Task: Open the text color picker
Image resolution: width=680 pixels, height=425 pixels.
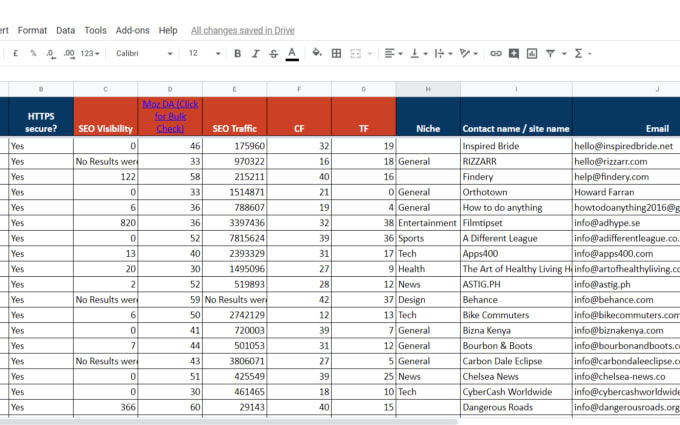Action: coord(292,54)
